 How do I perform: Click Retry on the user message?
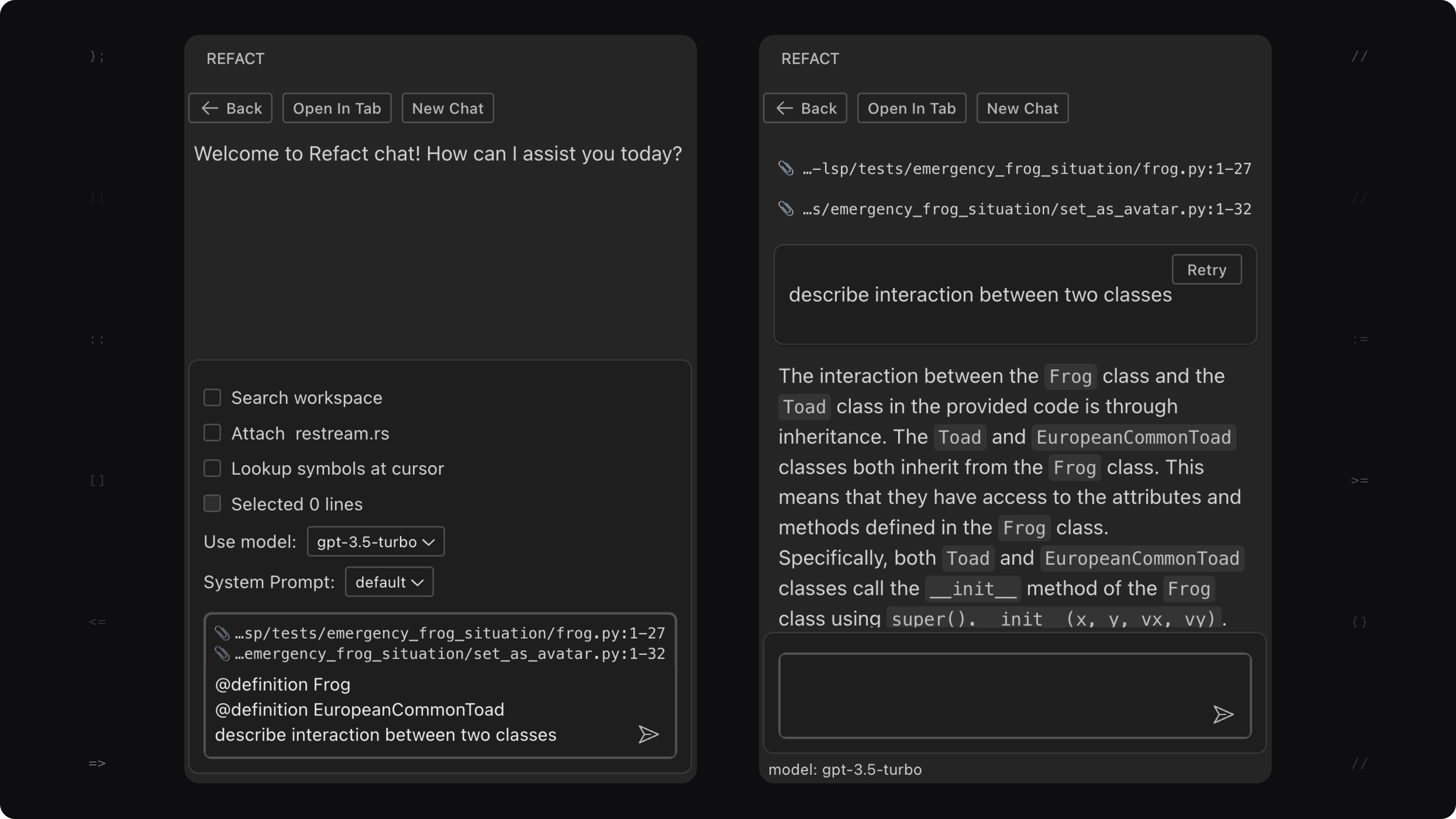pyautogui.click(x=1206, y=270)
